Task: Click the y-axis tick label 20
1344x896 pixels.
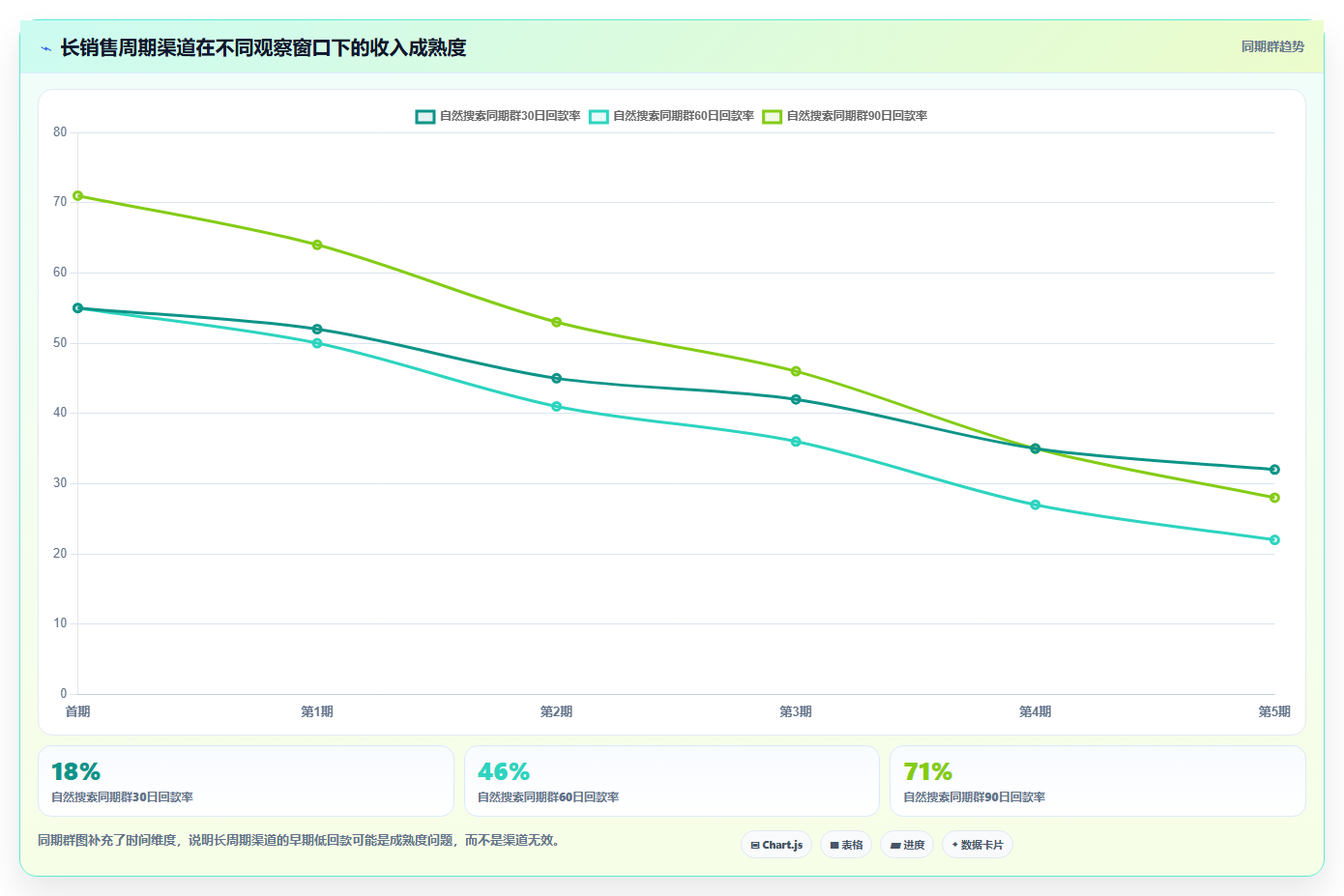Action: 60,554
